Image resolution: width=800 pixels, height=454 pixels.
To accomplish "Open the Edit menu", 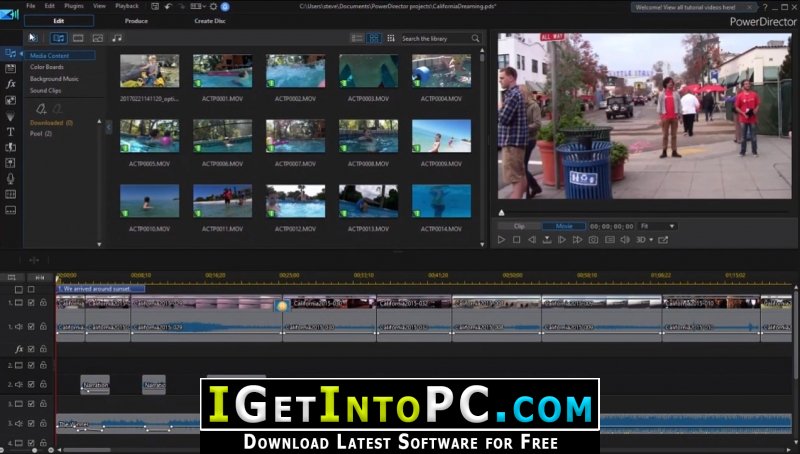I will pyautogui.click(x=49, y=6).
